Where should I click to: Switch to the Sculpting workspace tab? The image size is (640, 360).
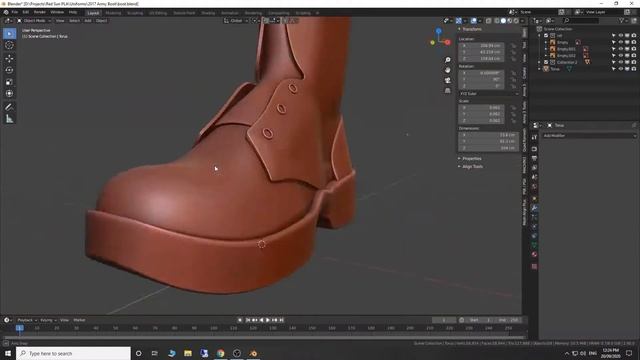pos(135,13)
